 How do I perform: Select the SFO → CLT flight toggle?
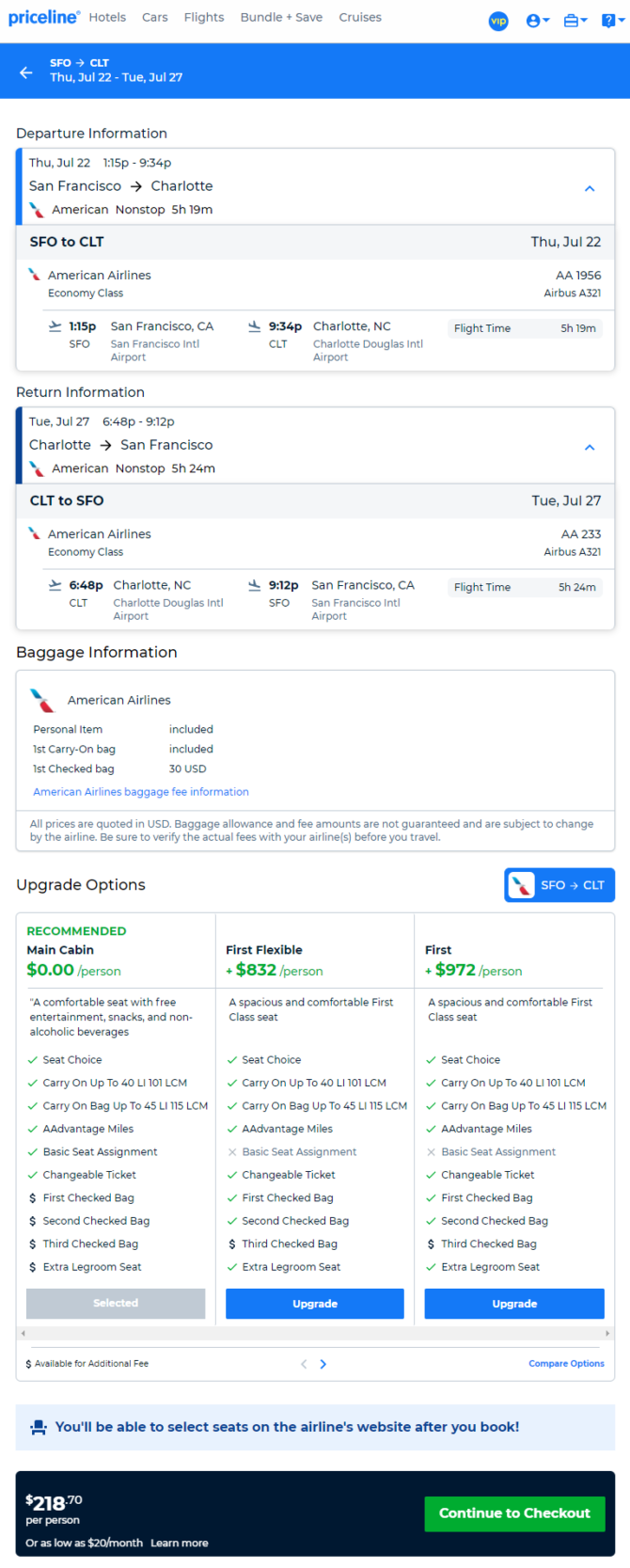coord(559,885)
